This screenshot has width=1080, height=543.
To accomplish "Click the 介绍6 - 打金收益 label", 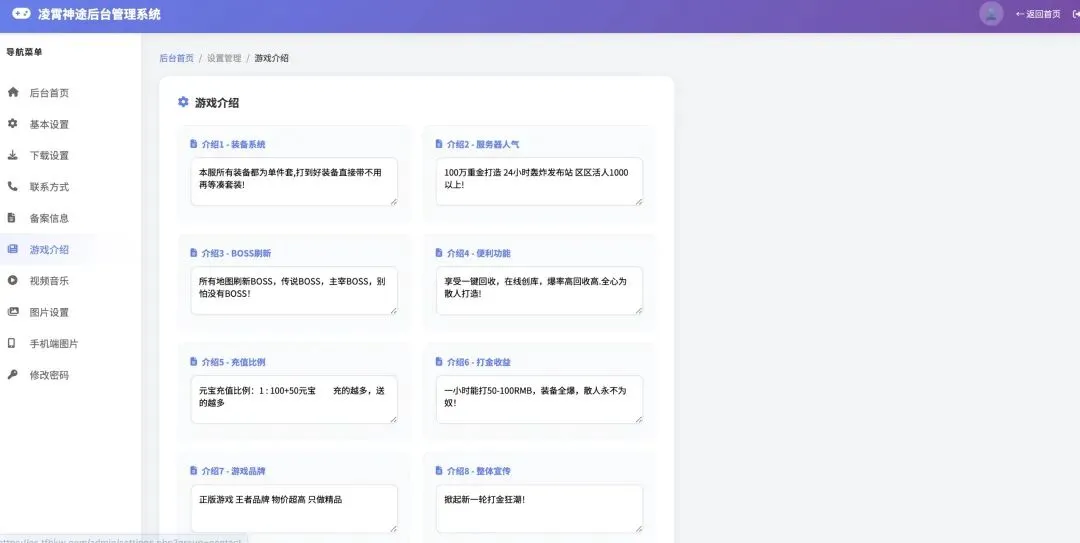I will point(479,362).
